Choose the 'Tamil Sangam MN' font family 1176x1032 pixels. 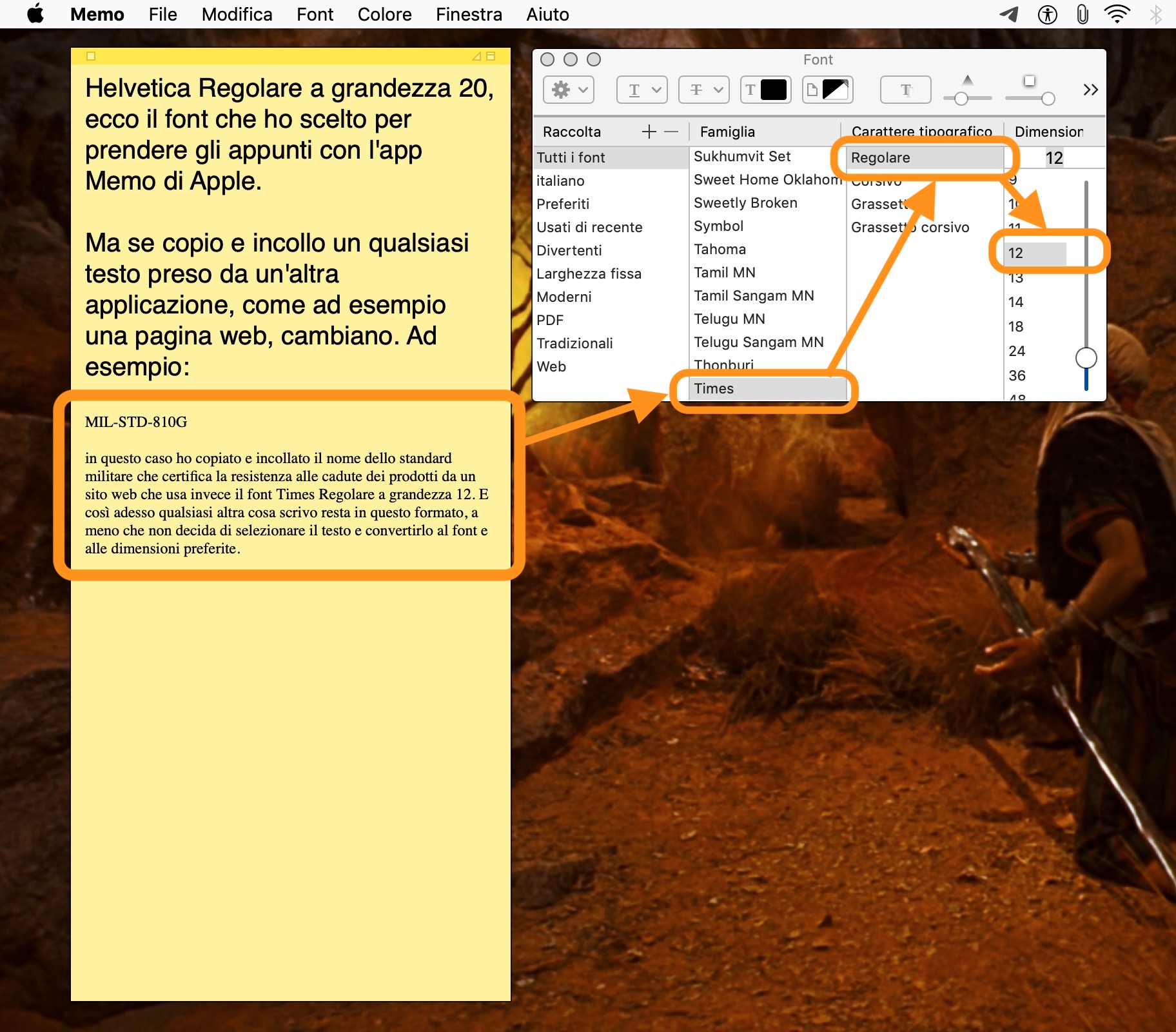click(x=767, y=295)
